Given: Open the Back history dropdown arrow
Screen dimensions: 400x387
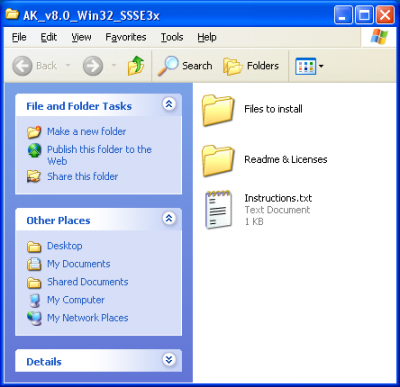Looking at the screenshot, I should coord(68,65).
